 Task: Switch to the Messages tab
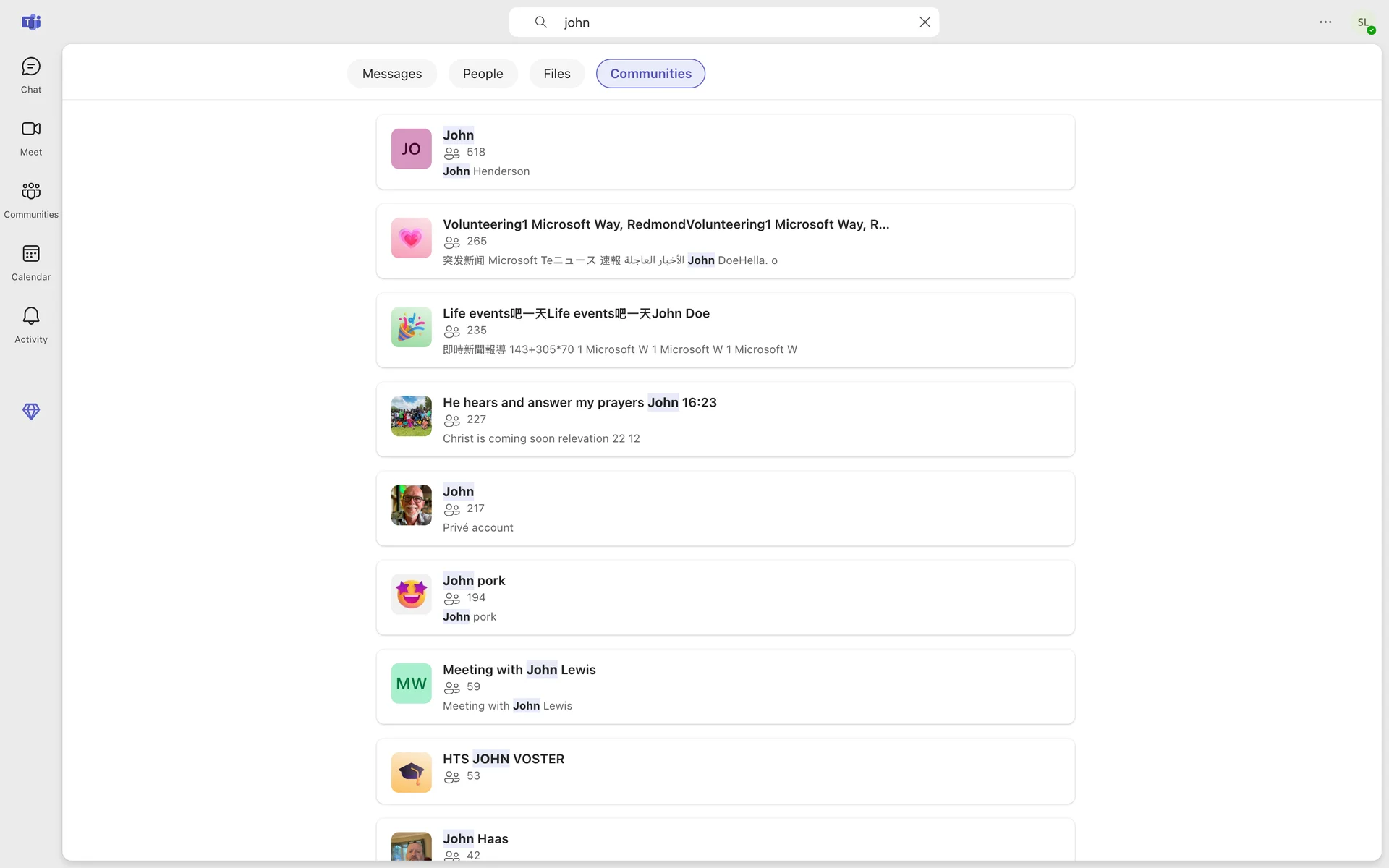coord(391,74)
